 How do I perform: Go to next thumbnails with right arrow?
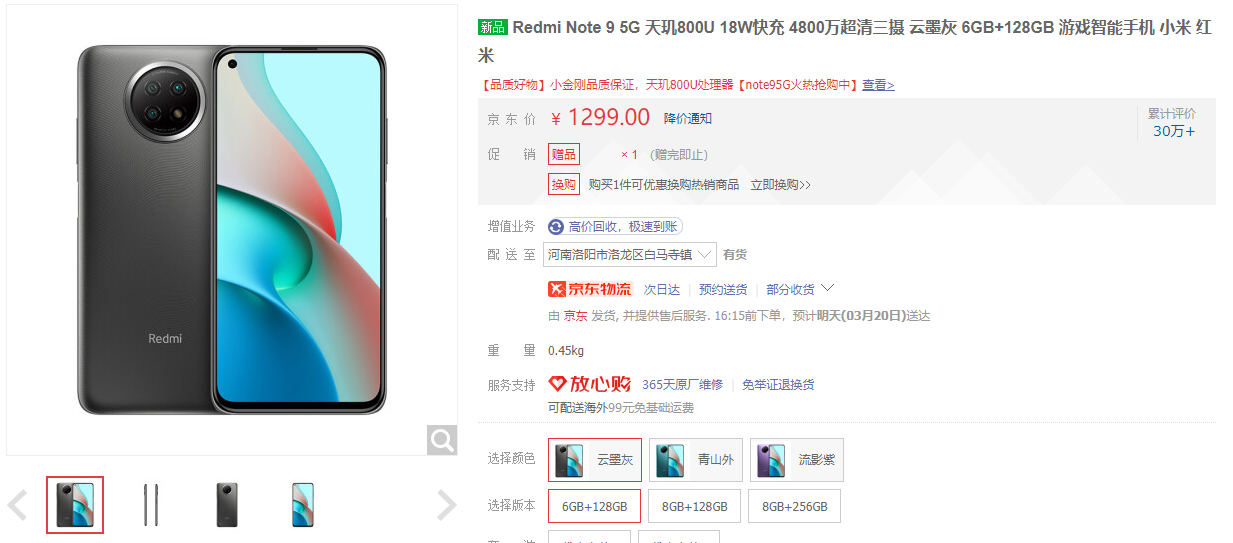tap(447, 505)
